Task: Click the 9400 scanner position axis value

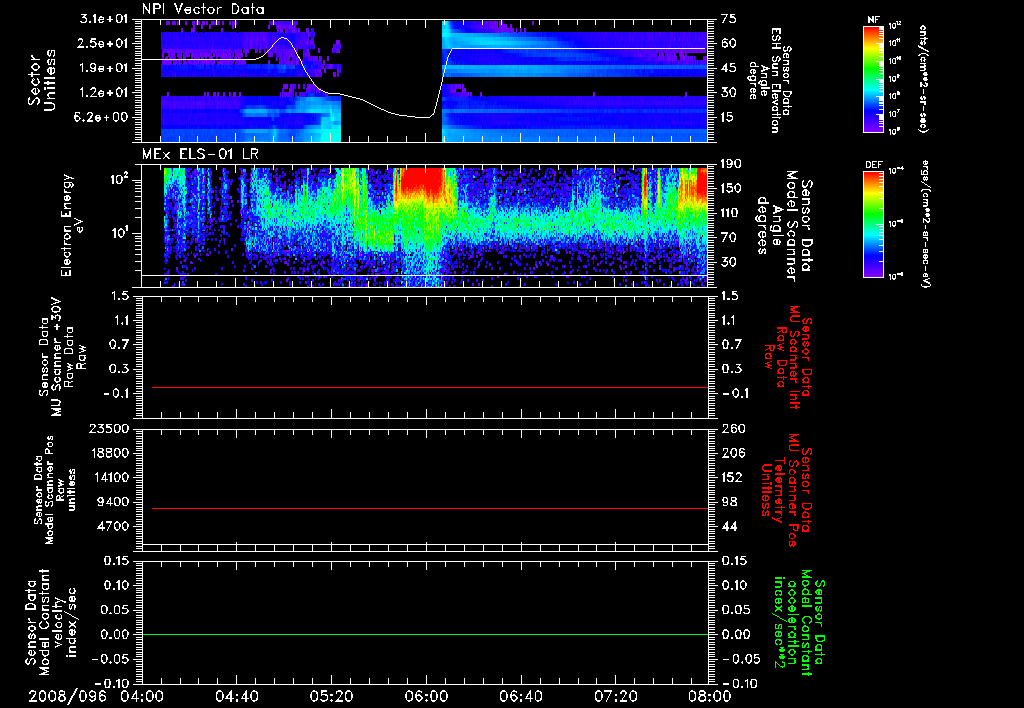Action: [114, 502]
